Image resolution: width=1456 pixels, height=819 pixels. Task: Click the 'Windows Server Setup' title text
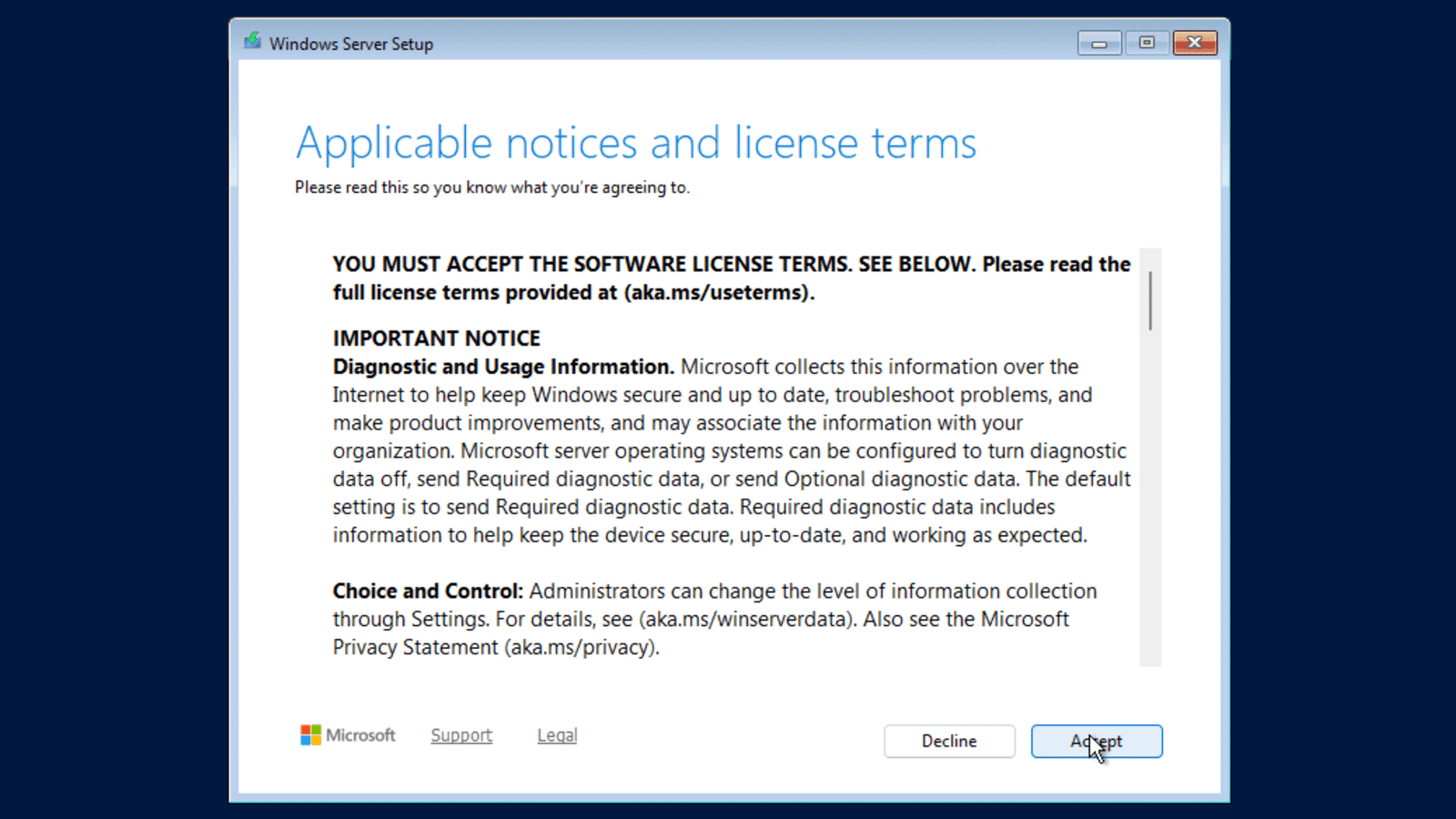pyautogui.click(x=351, y=44)
